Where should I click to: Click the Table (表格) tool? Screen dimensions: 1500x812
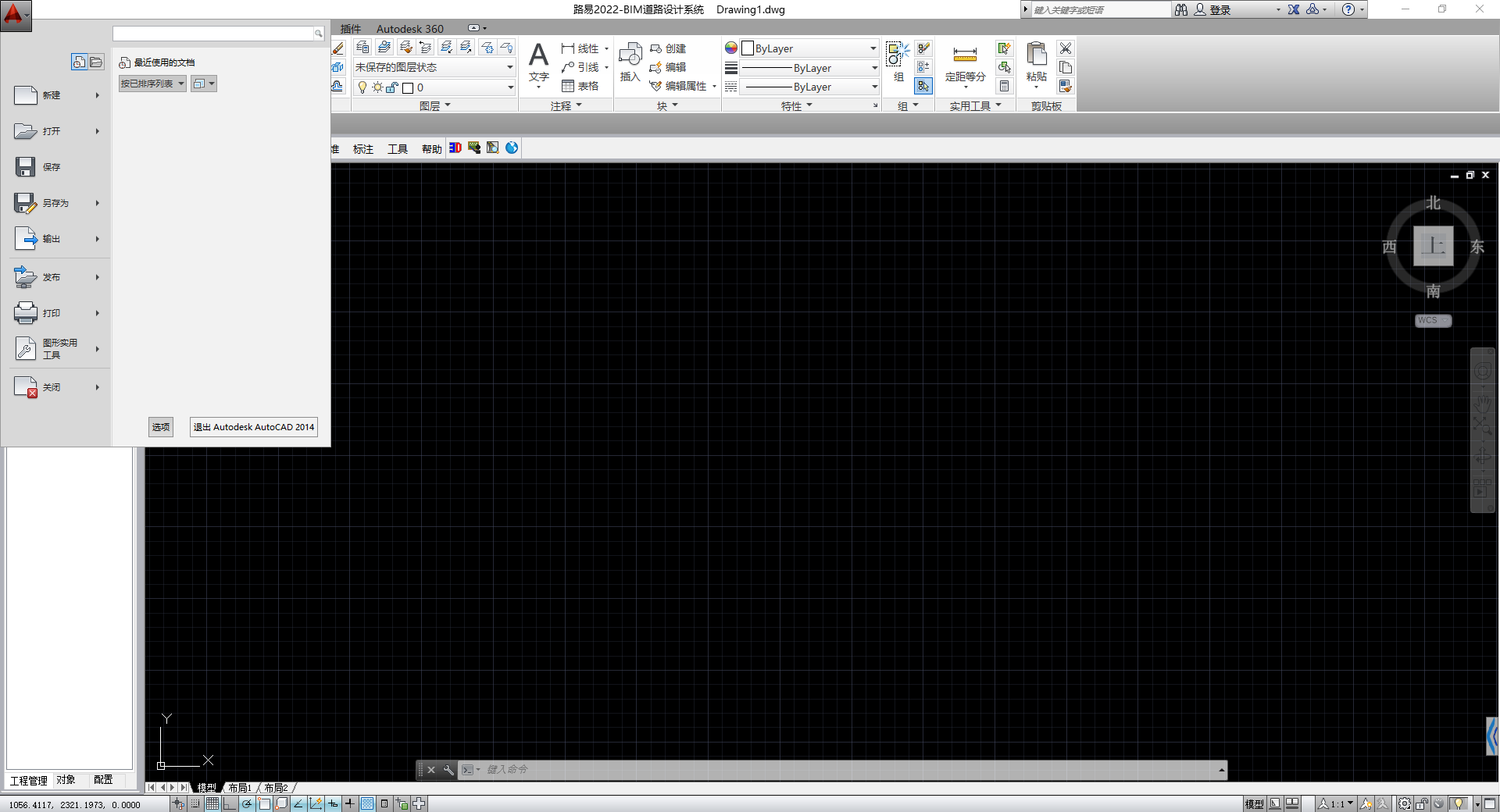tap(580, 86)
